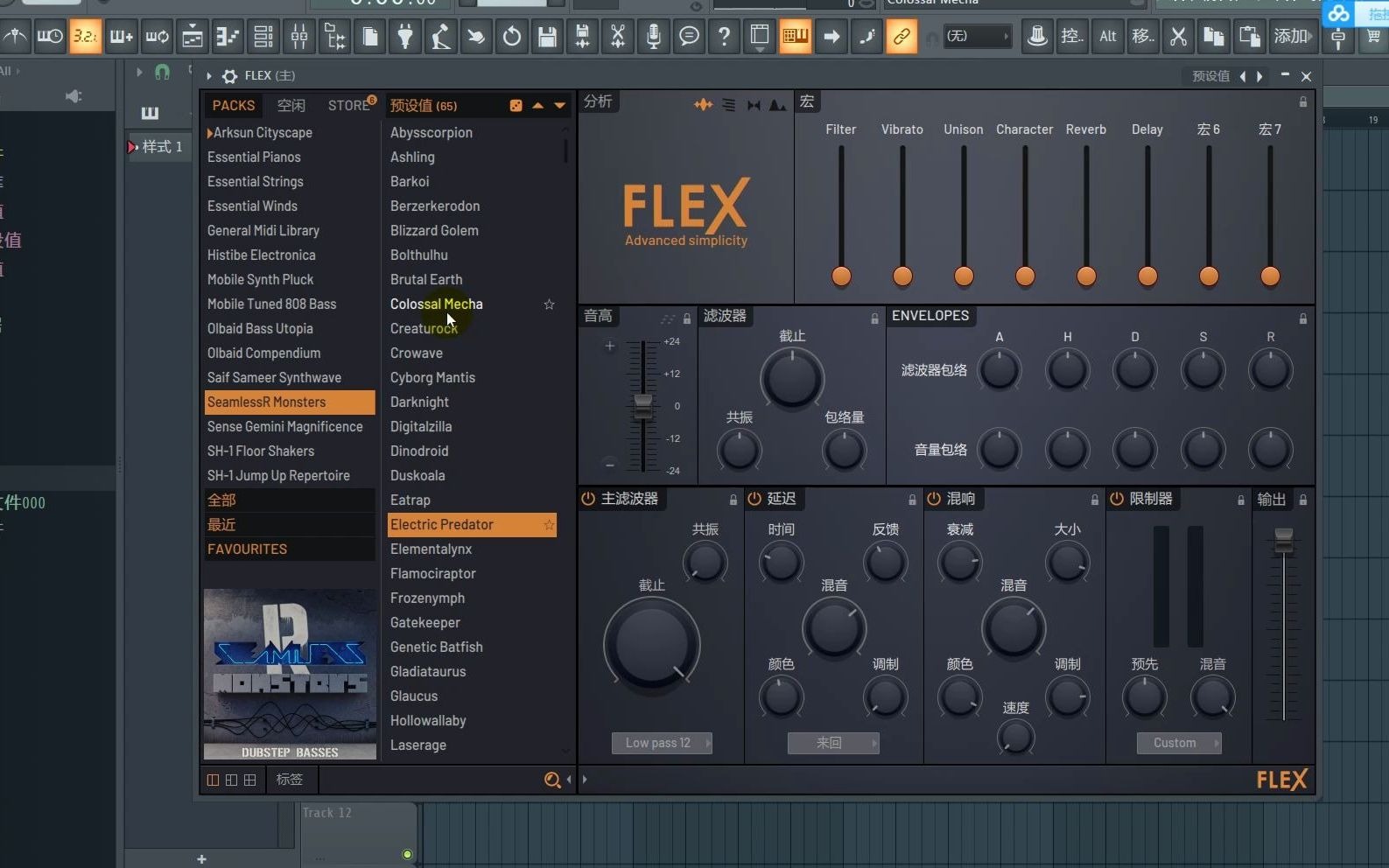Click the Filter macro slider handle
Viewport: 1389px width, 868px height.
point(841,276)
